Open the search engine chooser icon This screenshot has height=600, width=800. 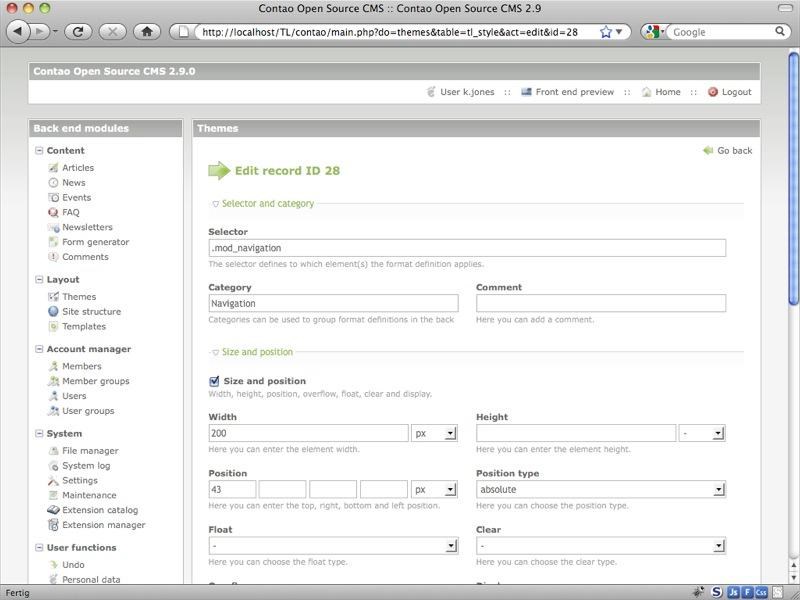(653, 32)
